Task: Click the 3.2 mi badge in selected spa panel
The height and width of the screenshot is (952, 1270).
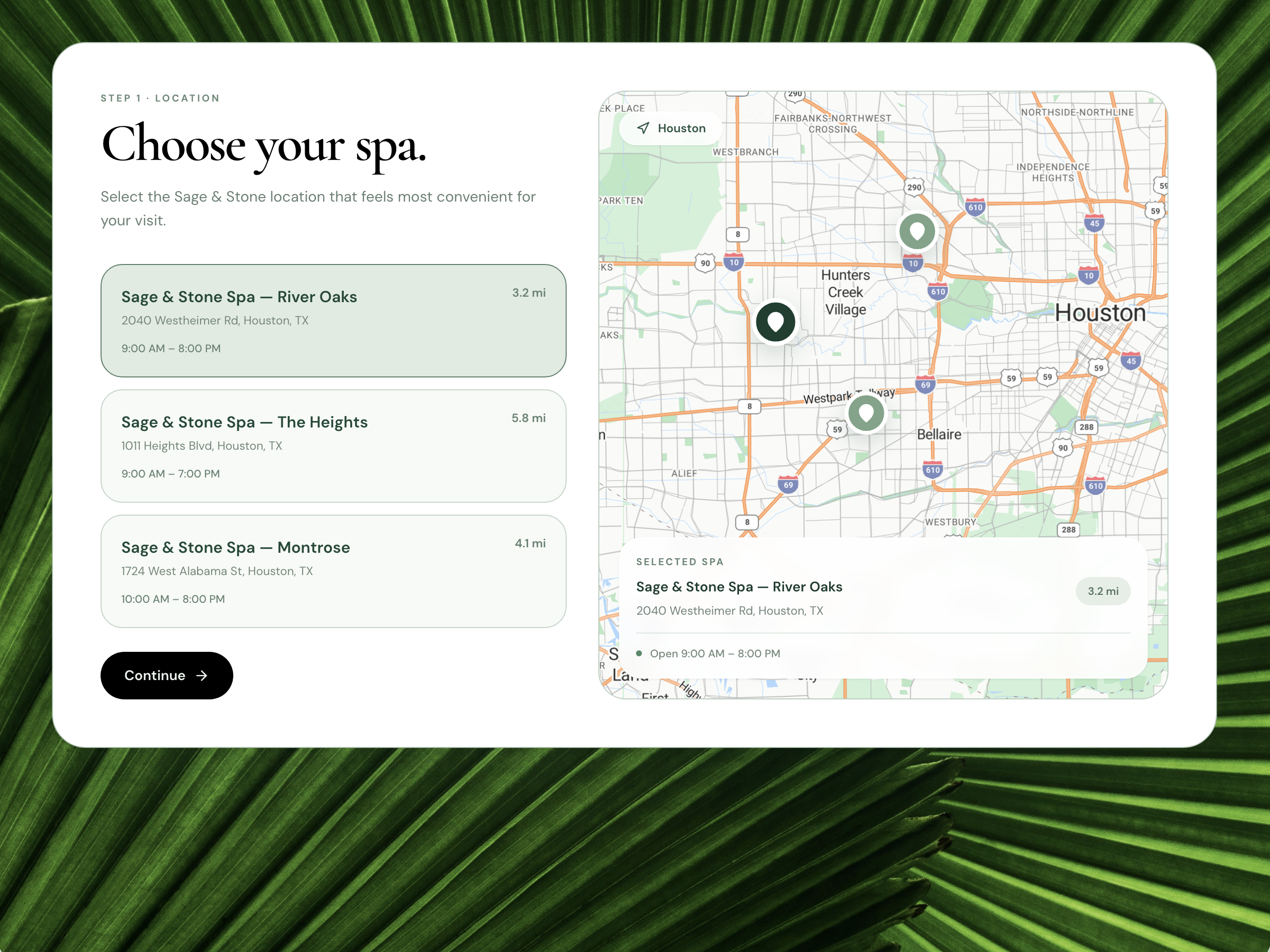Action: pos(1103,591)
